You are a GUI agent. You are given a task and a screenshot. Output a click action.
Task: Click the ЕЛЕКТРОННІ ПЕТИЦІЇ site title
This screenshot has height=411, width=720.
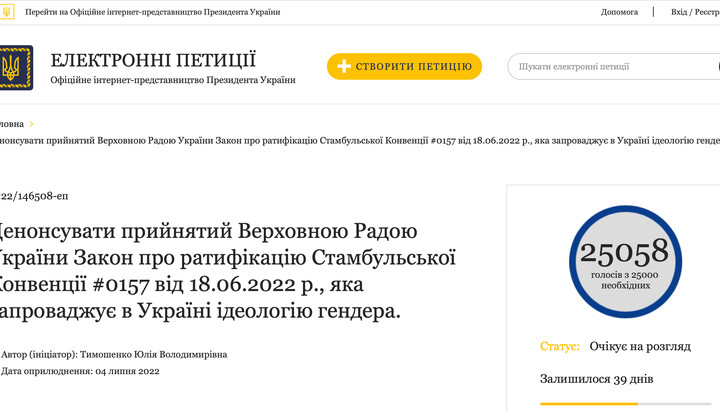(x=153, y=60)
